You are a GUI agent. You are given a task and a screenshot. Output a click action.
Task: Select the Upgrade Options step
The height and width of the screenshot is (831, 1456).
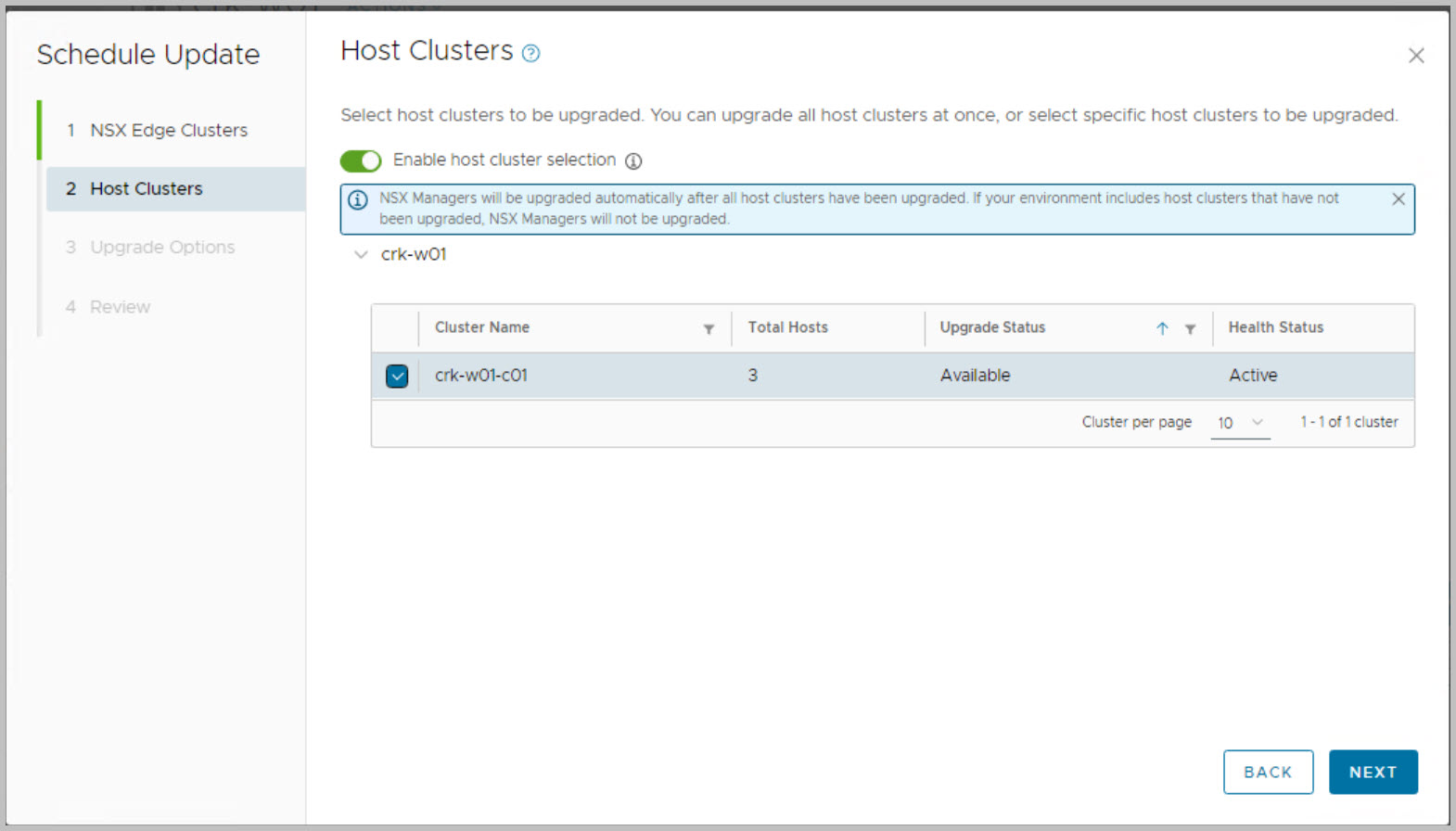[161, 248]
